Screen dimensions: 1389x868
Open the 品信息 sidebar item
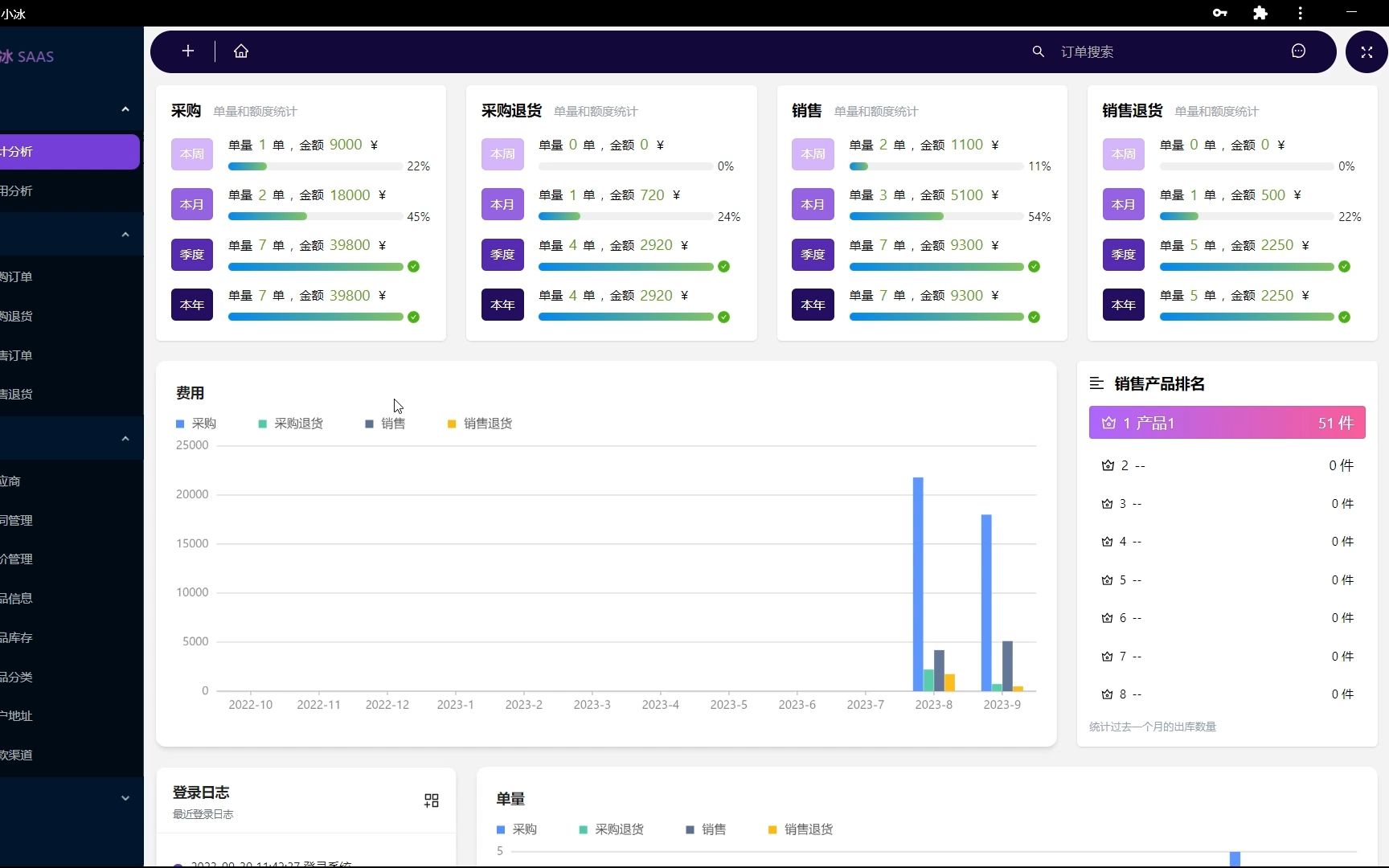tap(72, 599)
